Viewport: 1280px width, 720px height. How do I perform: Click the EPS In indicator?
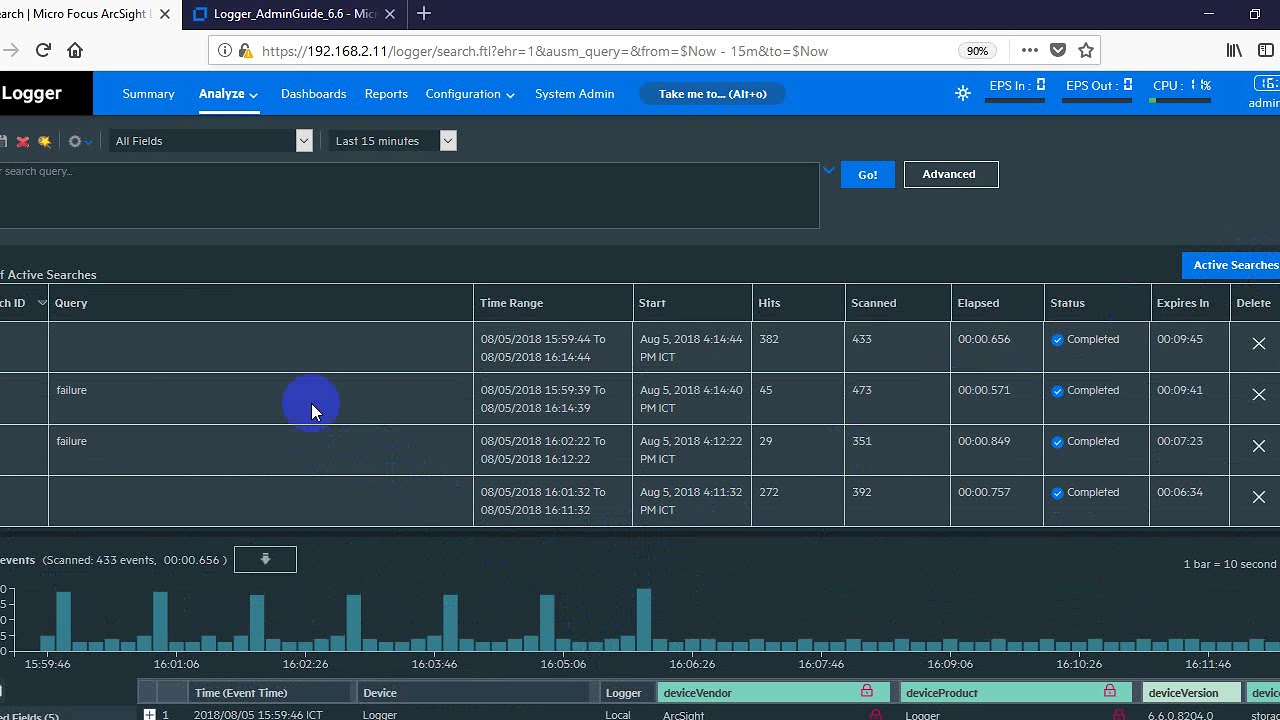(x=1016, y=88)
